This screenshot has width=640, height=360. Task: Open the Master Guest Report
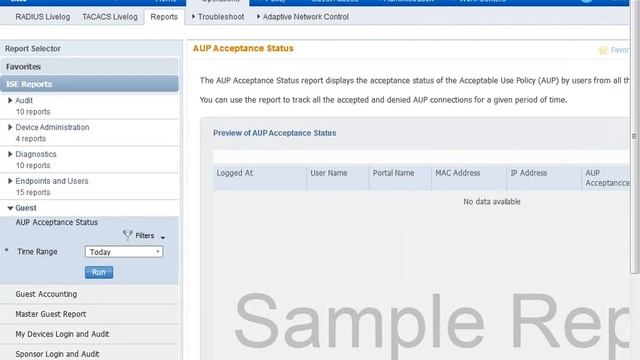pos(51,314)
